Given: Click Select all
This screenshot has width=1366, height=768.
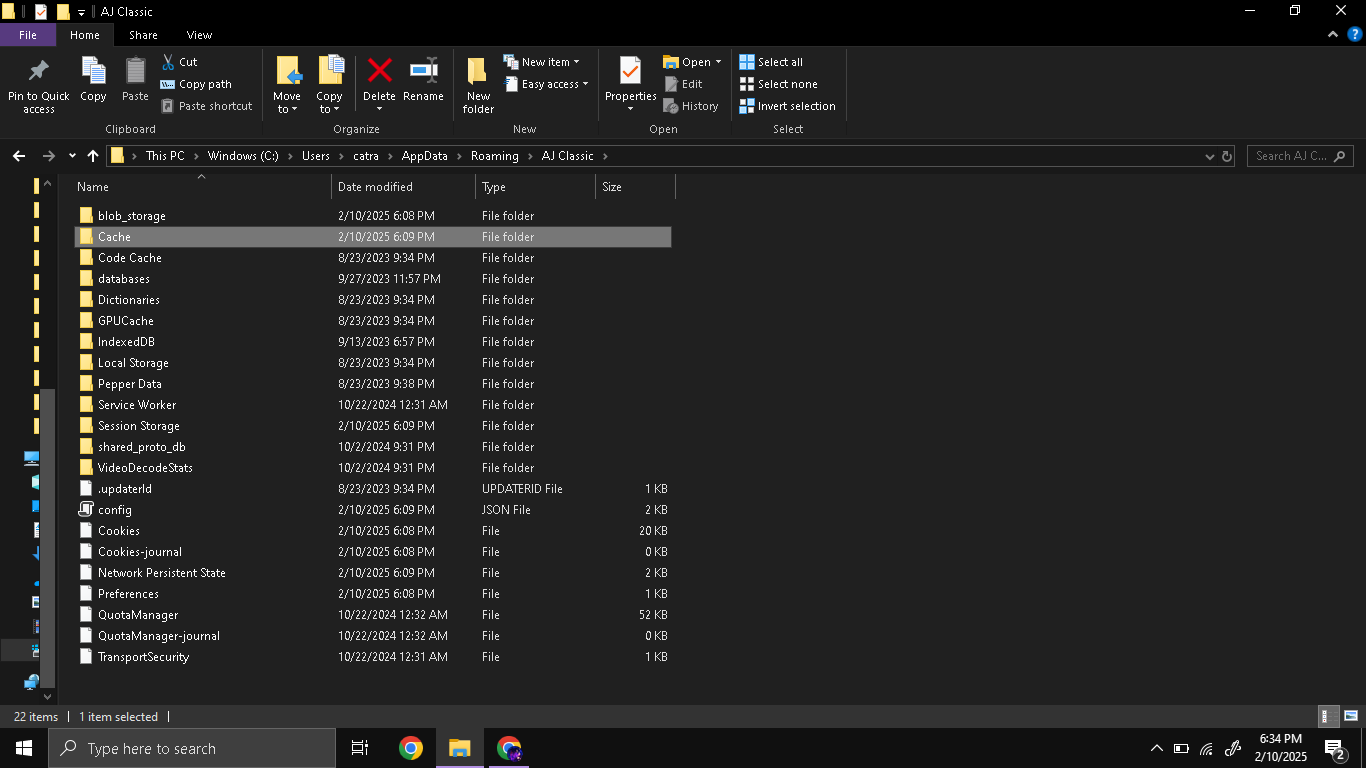Looking at the screenshot, I should pyautogui.click(x=771, y=62).
